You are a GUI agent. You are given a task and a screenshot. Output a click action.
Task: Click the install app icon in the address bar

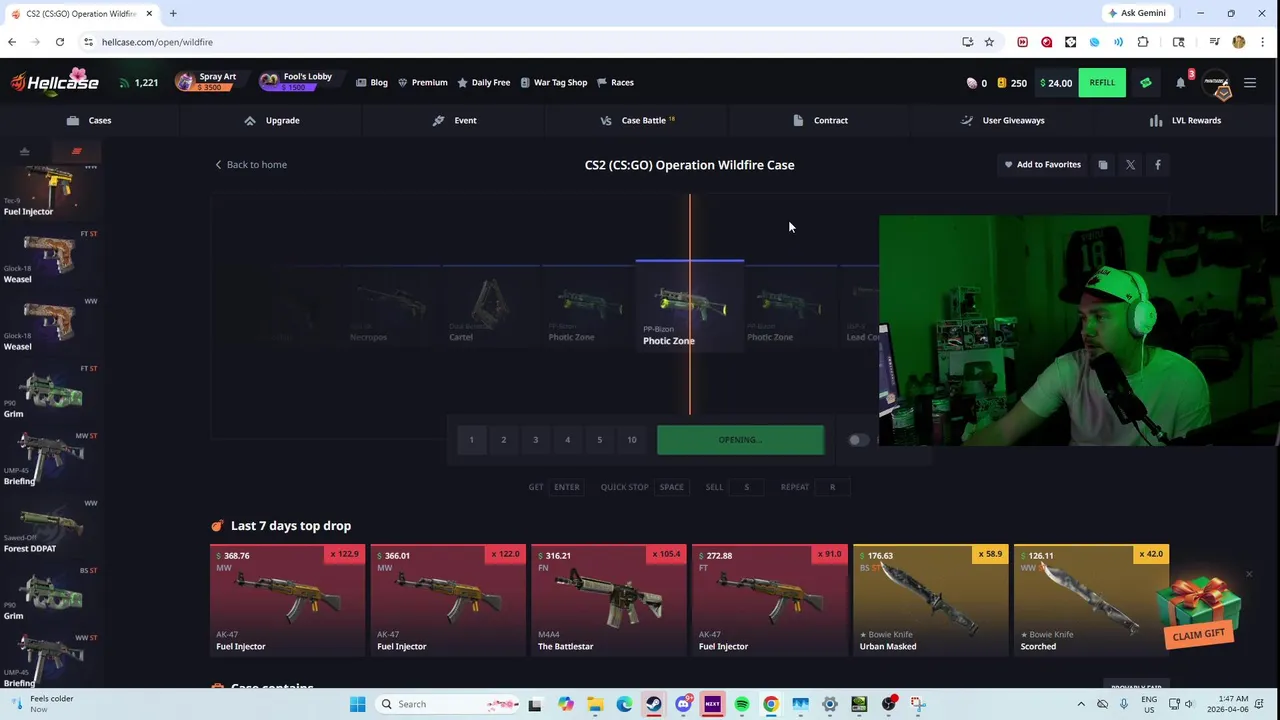[x=967, y=42]
